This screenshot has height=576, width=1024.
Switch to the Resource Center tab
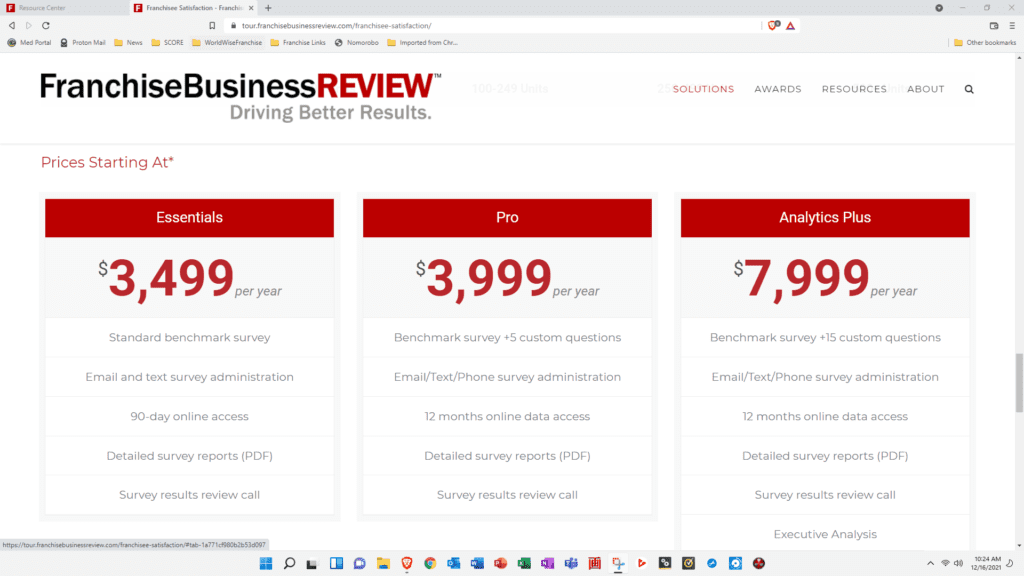pyautogui.click(x=64, y=8)
